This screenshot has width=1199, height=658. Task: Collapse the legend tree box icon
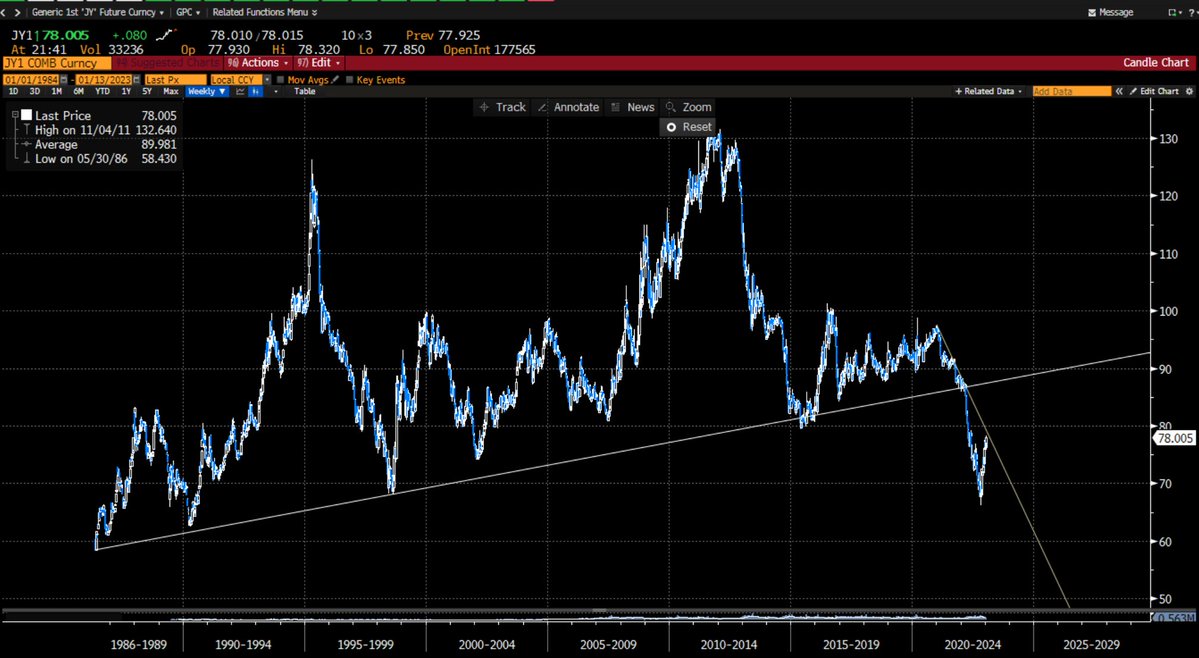pyautogui.click(x=15, y=115)
